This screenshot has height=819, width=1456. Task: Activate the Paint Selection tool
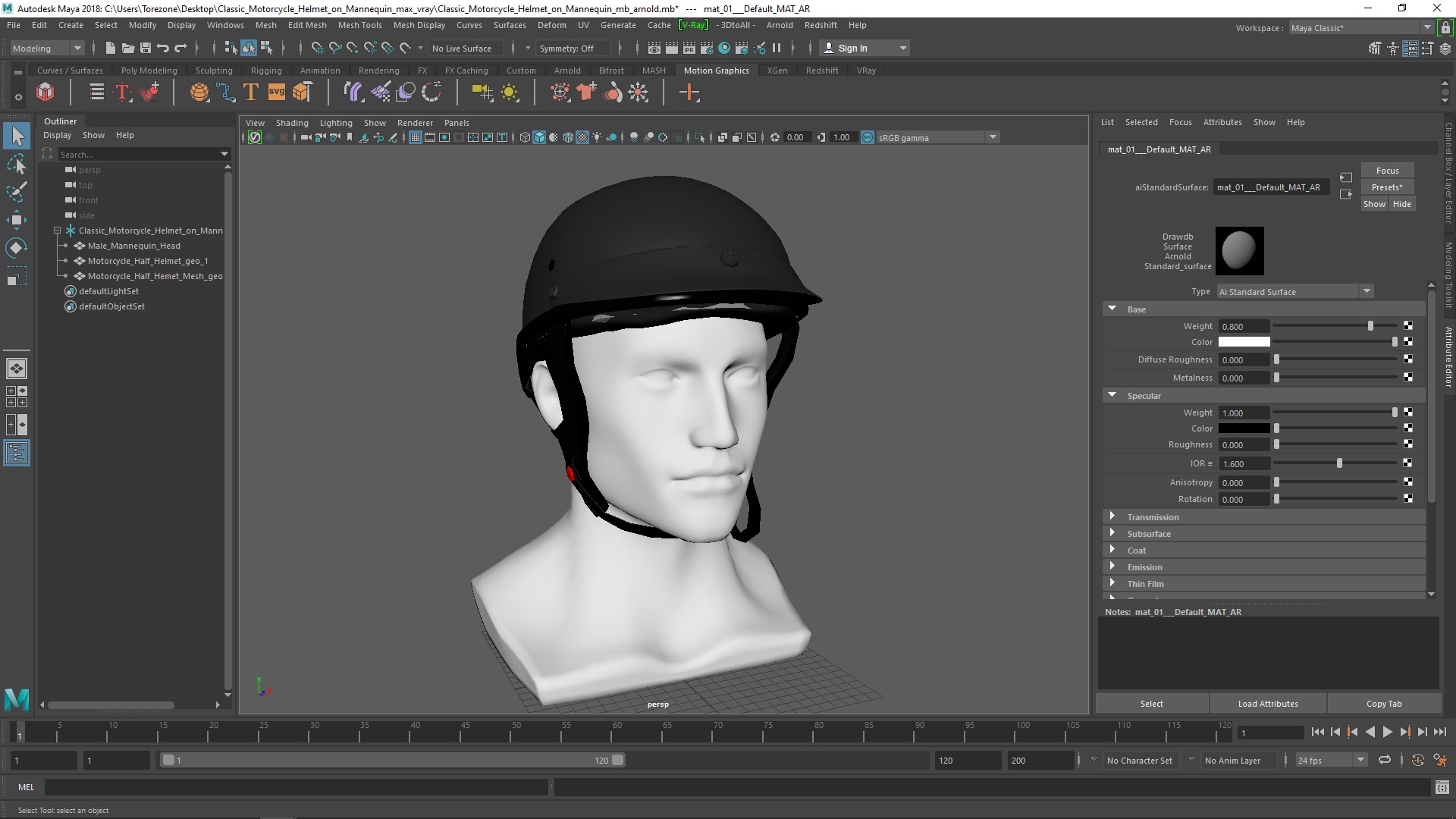click(x=17, y=191)
